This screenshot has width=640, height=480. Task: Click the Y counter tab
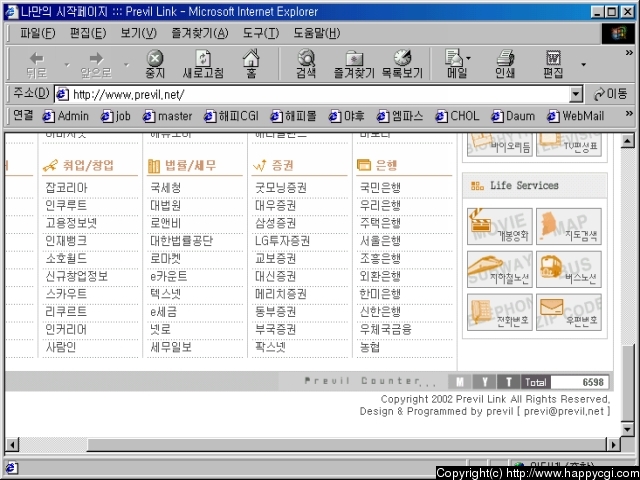pos(484,382)
